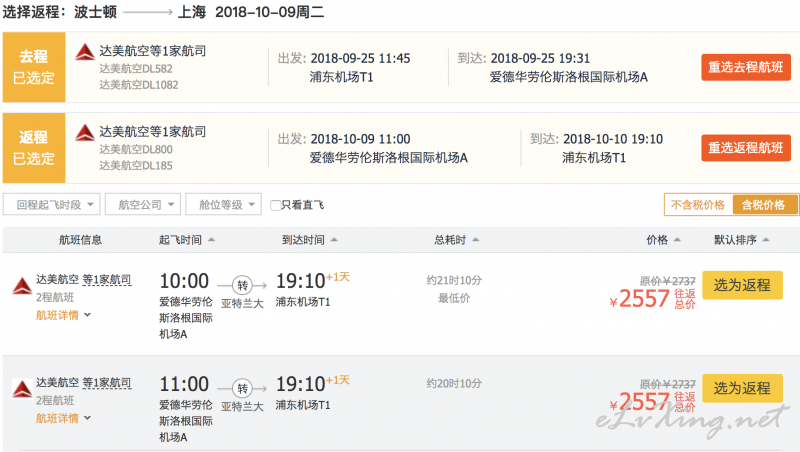Click departure time 2018-09-25 11:45
800x452 pixels.
tap(360, 59)
